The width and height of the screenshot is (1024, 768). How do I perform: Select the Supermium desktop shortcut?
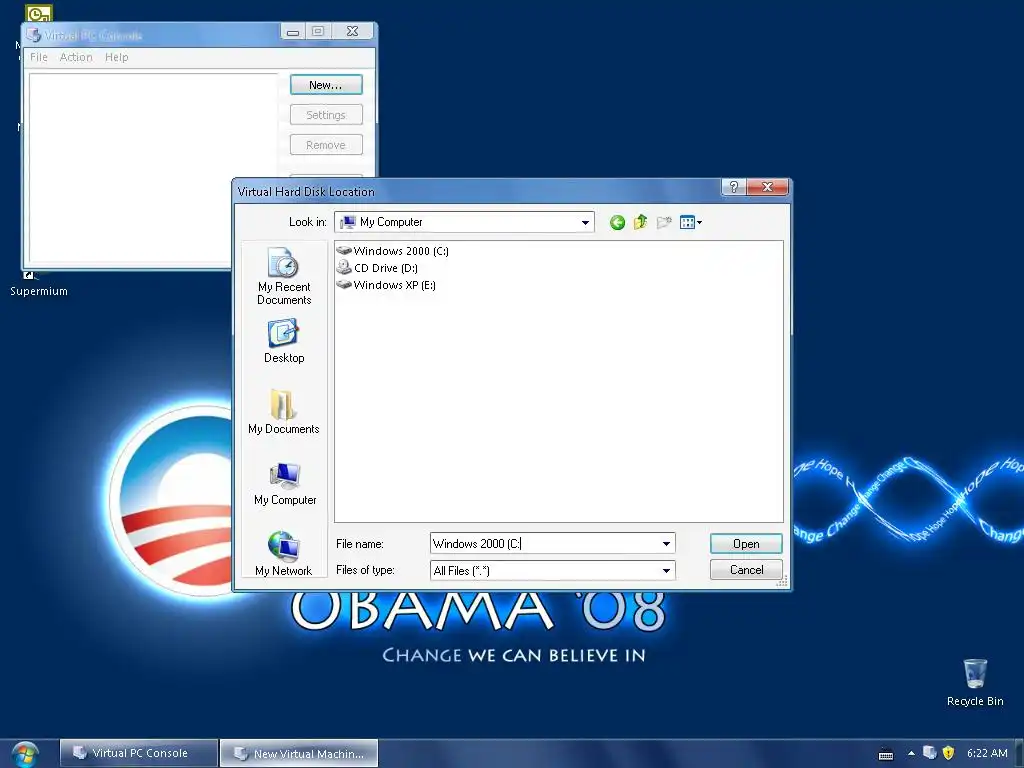[x=39, y=283]
